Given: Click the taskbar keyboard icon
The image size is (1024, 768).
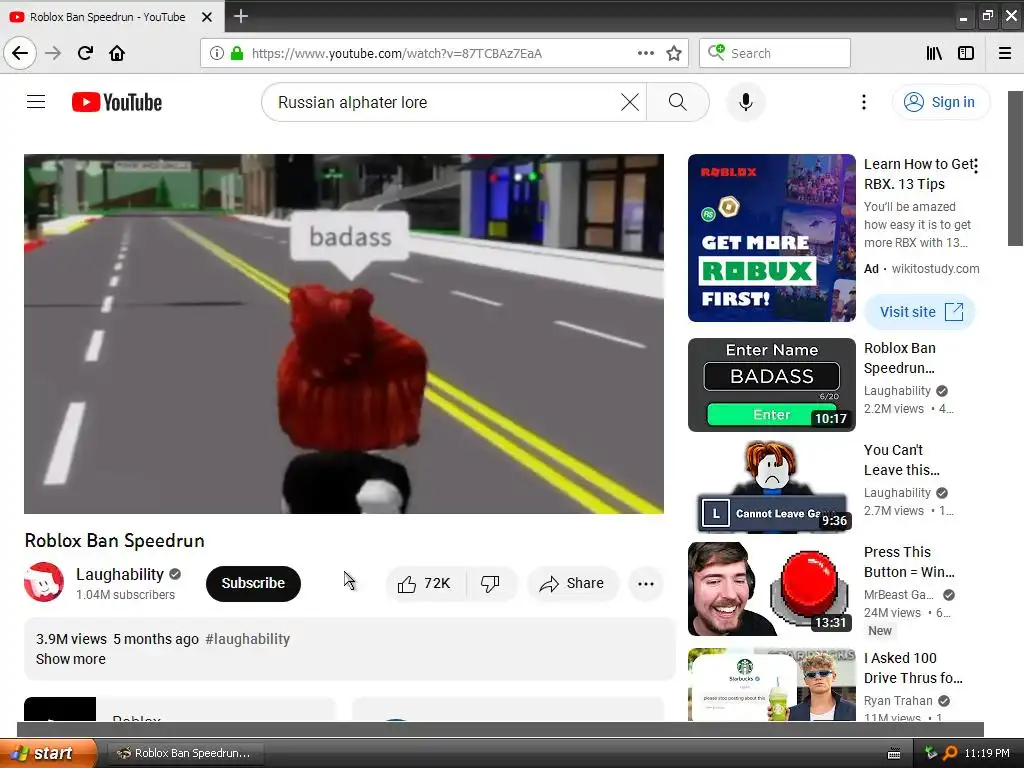Looking at the screenshot, I should tap(894, 754).
